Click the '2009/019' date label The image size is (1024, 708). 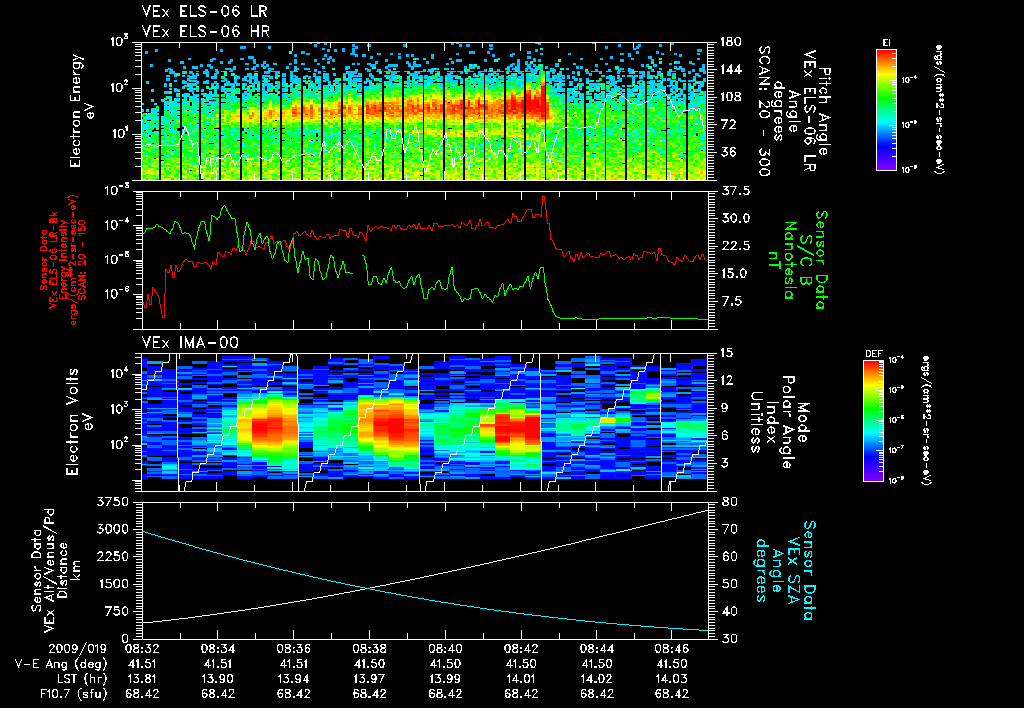[77, 649]
